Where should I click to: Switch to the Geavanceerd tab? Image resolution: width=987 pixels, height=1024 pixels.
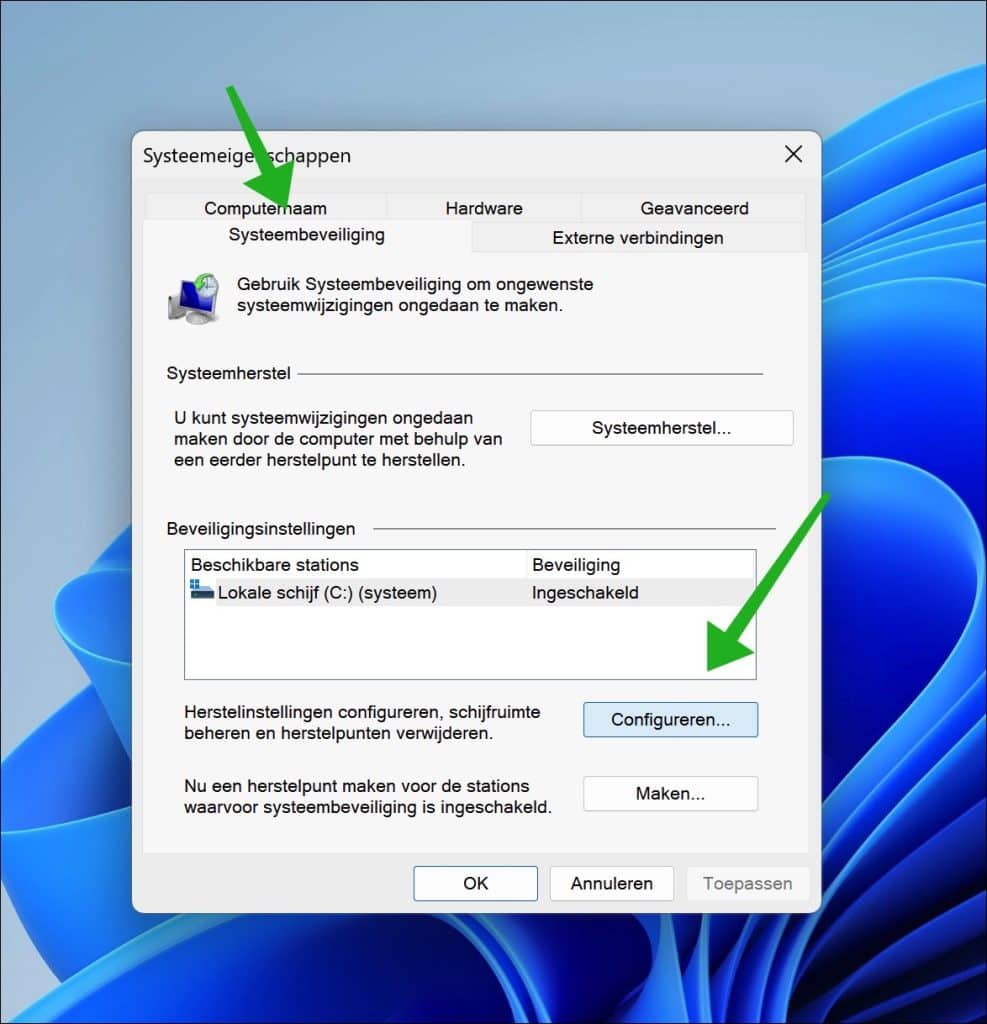tap(694, 208)
